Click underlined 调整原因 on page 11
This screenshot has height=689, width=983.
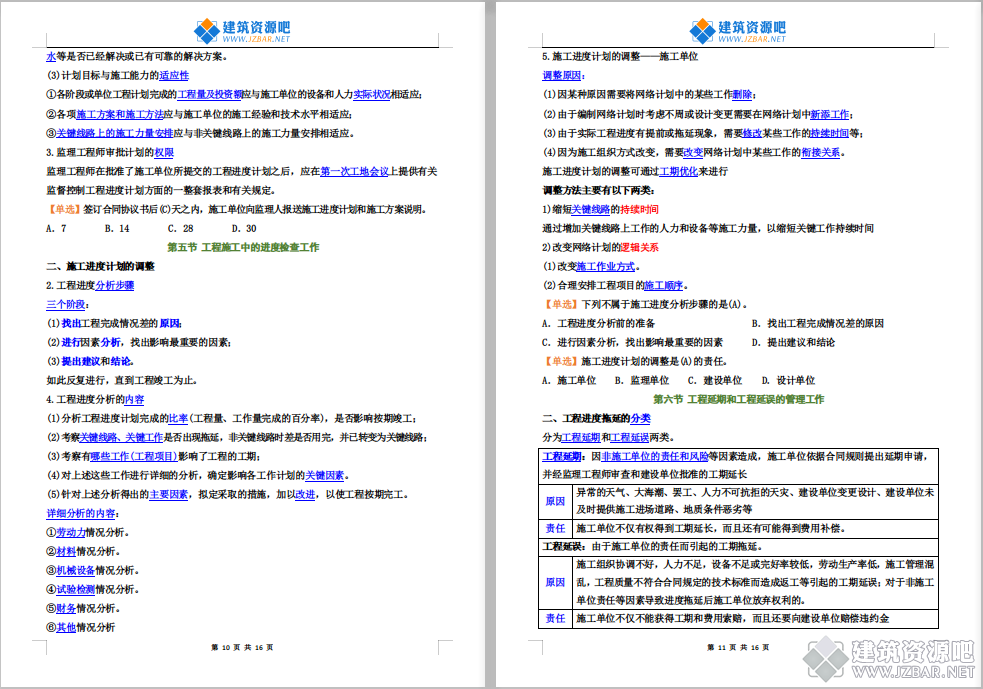coord(562,76)
